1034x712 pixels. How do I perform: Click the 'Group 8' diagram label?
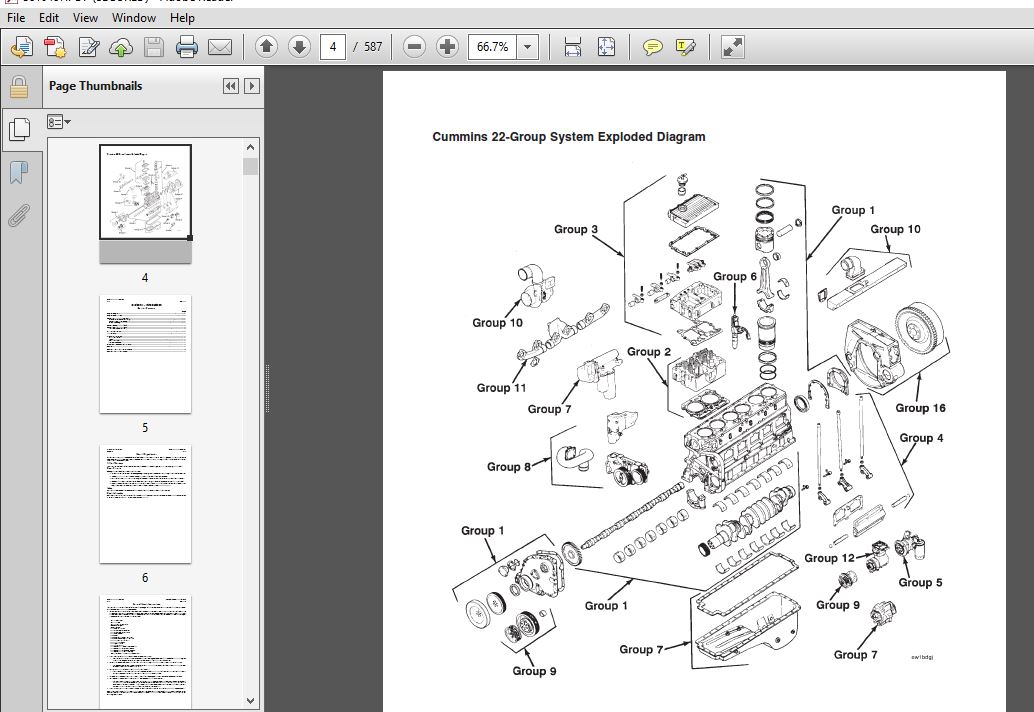pyautogui.click(x=509, y=467)
